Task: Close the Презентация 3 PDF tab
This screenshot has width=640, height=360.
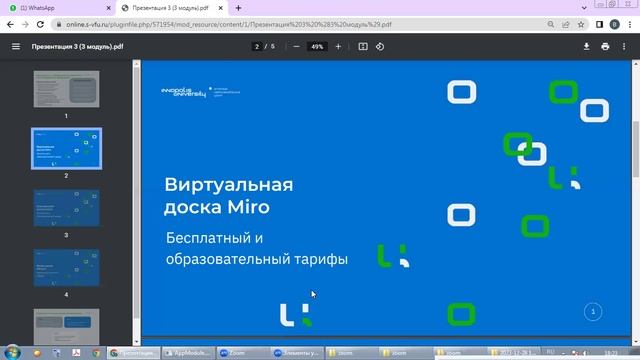Action: point(220,8)
